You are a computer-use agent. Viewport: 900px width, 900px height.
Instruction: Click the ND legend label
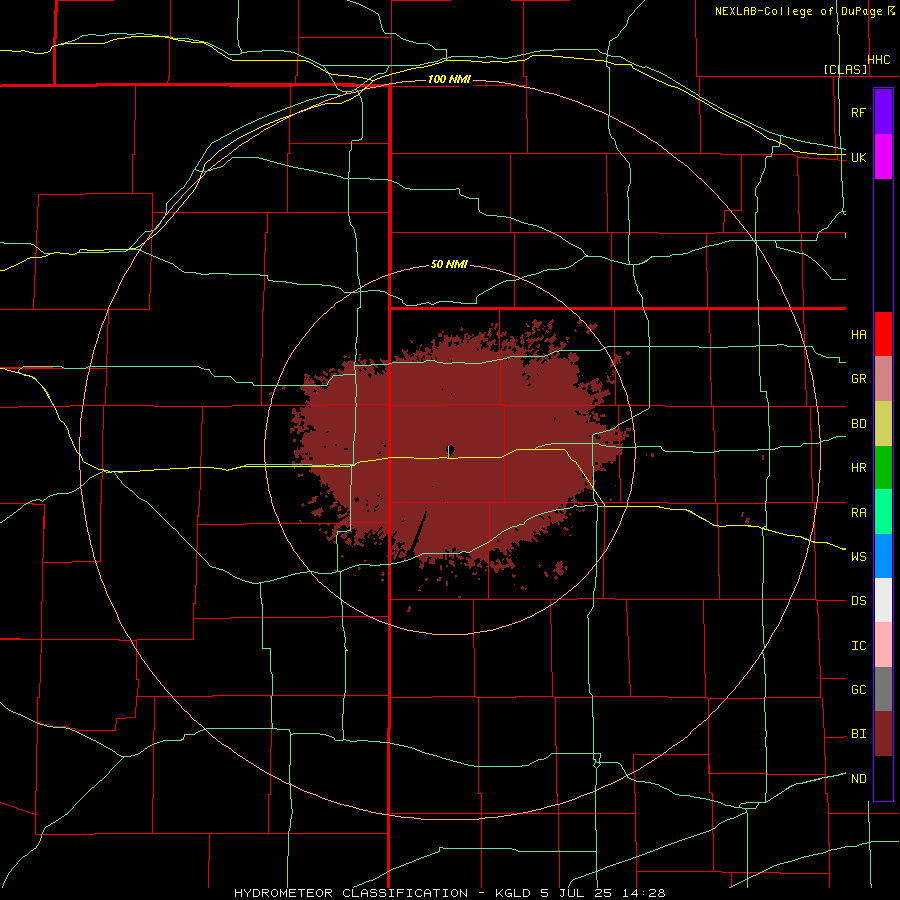(x=858, y=779)
